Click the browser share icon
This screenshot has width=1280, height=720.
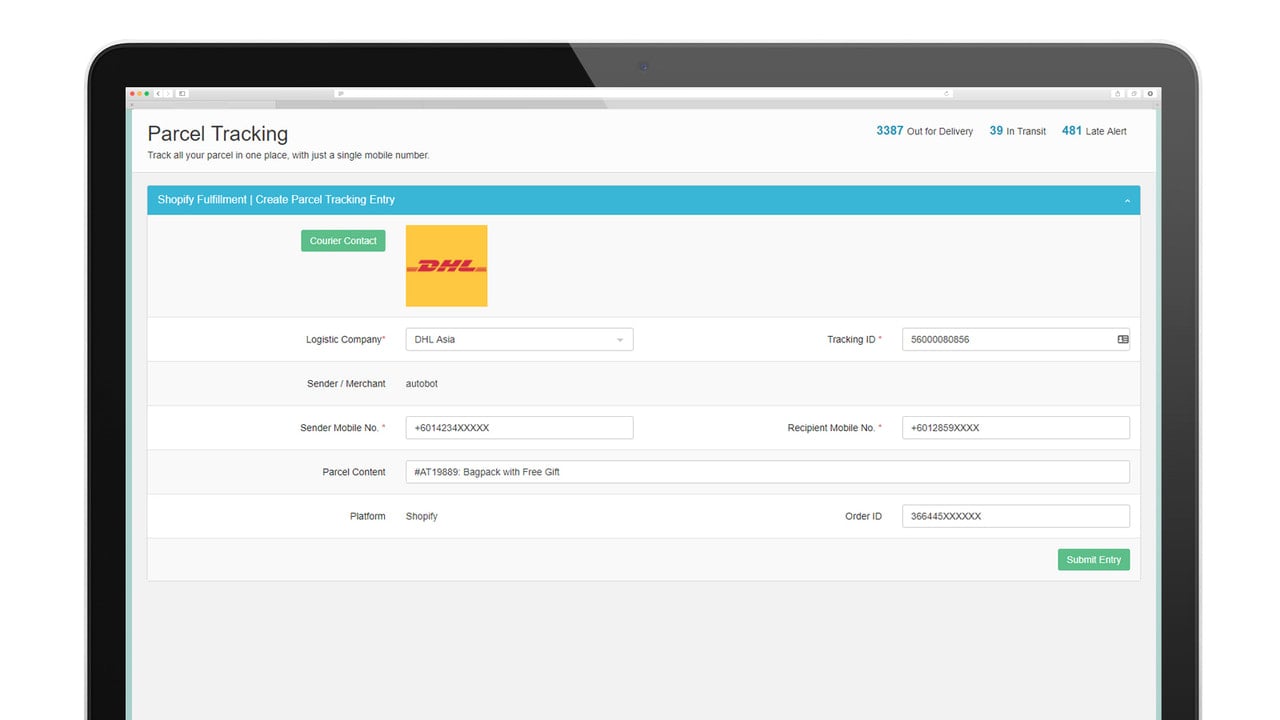pyautogui.click(x=1118, y=94)
